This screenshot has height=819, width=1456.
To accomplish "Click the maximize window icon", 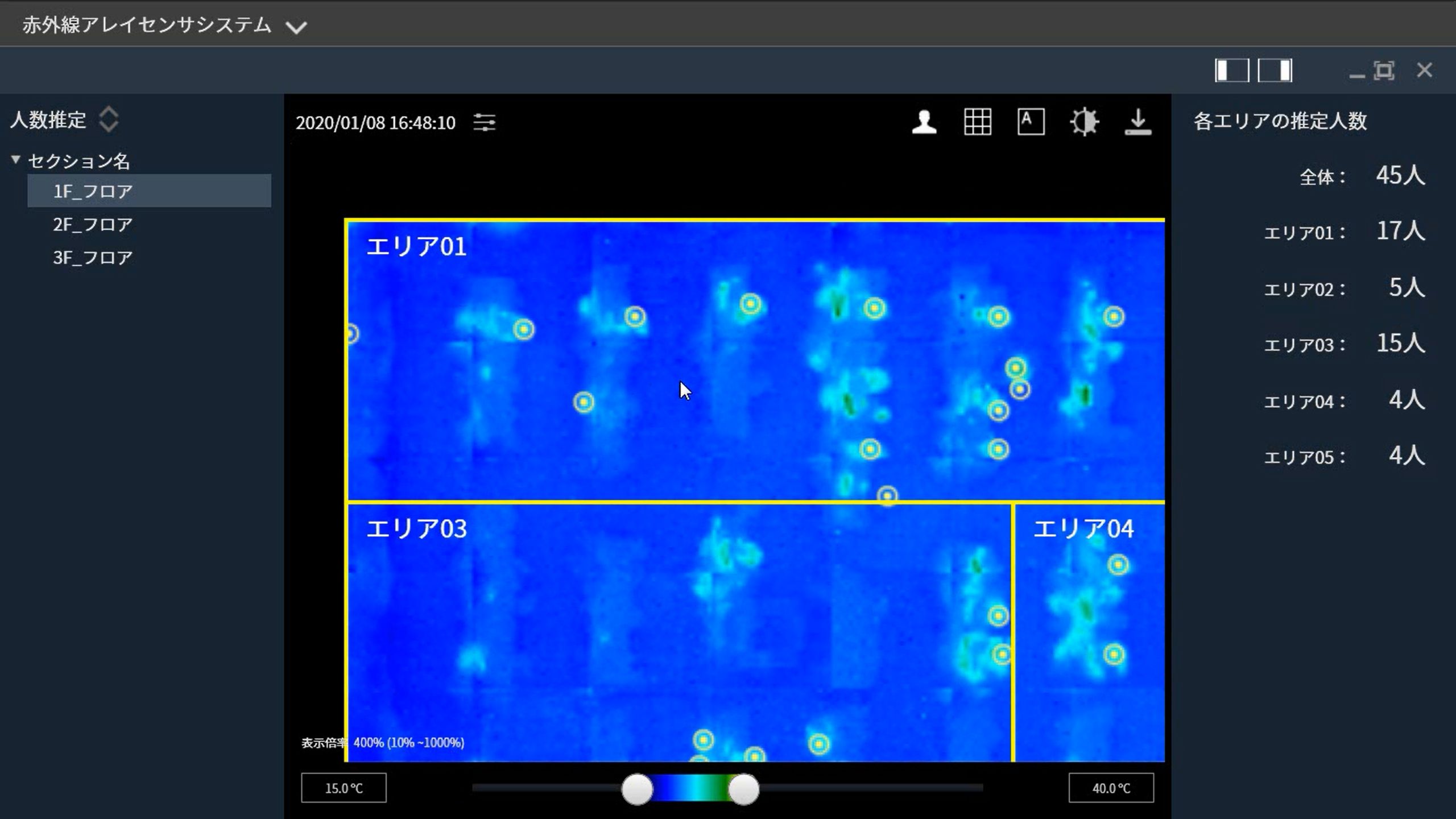I will (1384, 71).
